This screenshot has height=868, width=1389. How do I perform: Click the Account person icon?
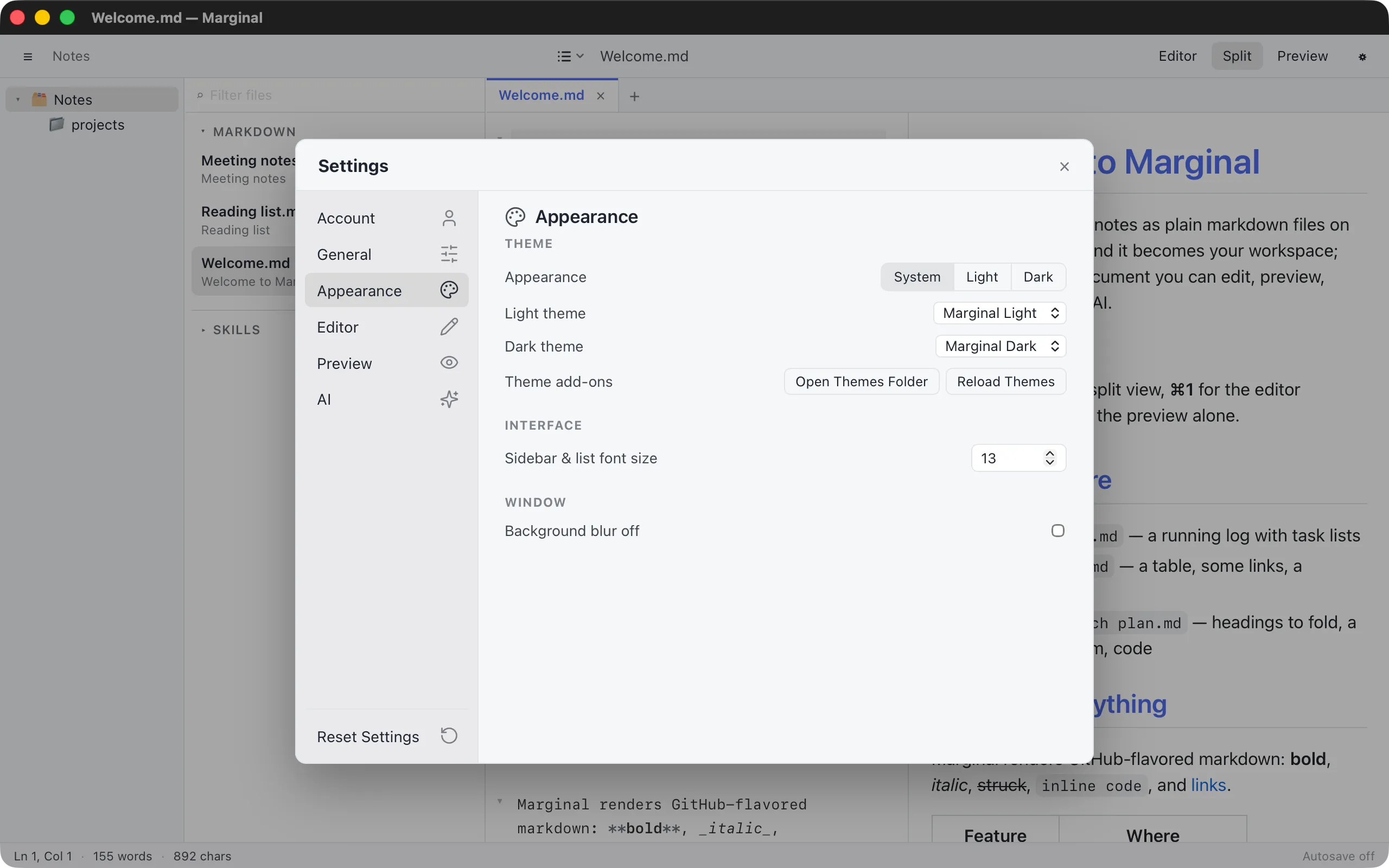tap(449, 218)
